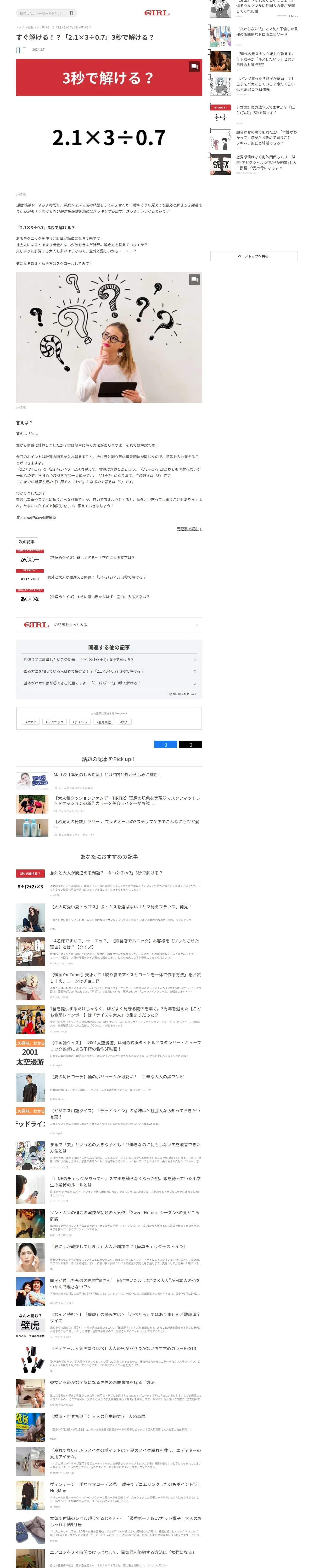This screenshot has width=314, height=1568.
Task: Select the #大人 keyword tag
Action: (124, 722)
